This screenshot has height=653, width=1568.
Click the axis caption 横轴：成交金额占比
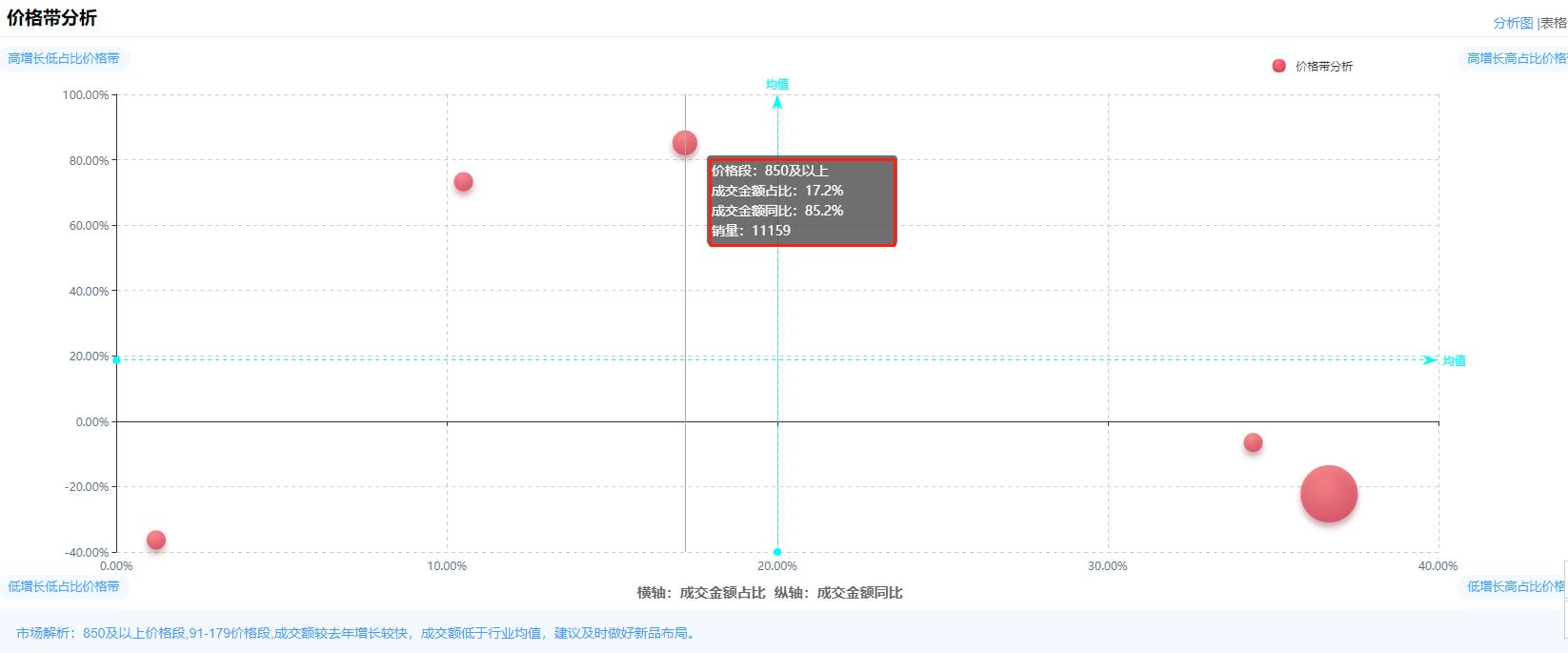[701, 592]
